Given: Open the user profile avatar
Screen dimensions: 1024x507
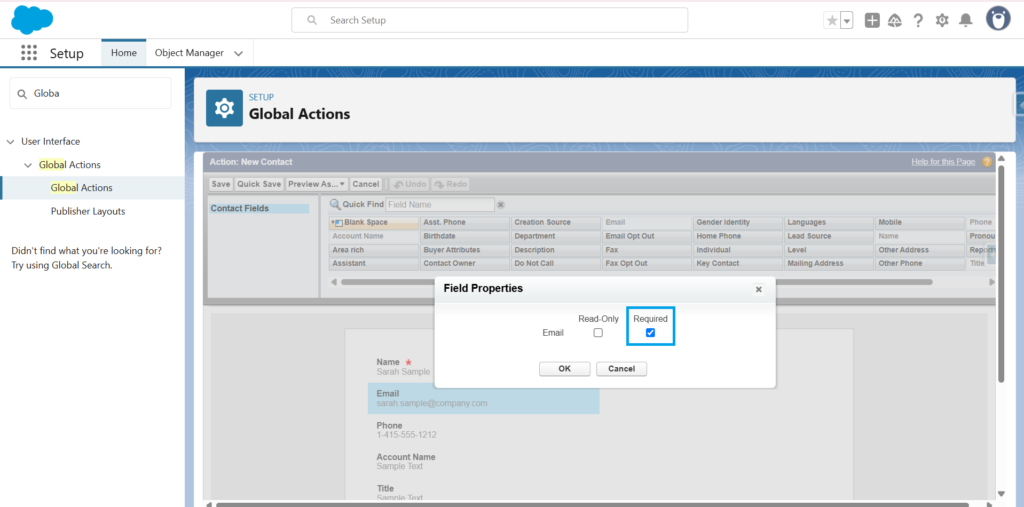Looking at the screenshot, I should point(997,19).
